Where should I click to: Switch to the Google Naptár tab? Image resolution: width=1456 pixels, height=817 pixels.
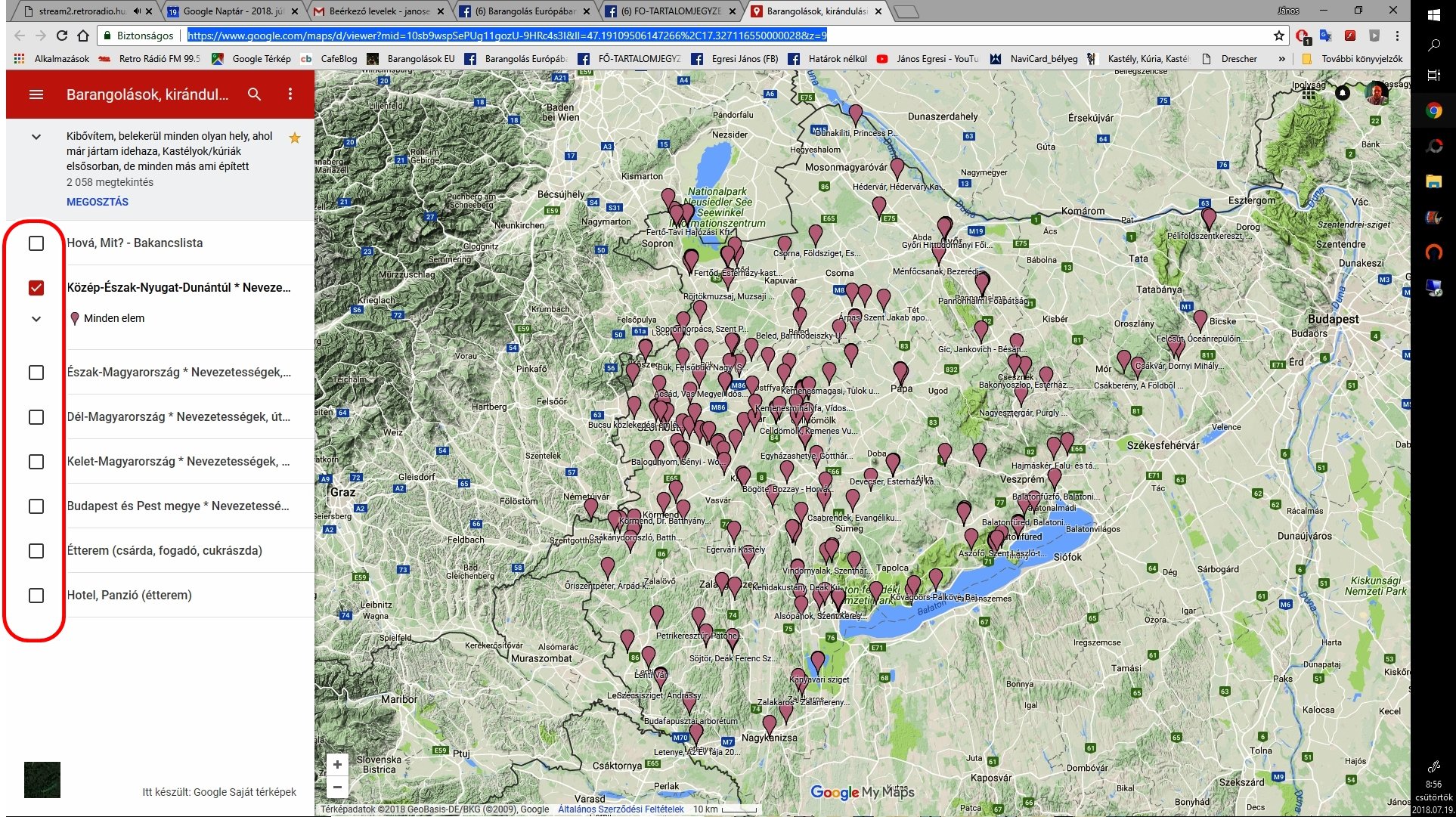pyautogui.click(x=227, y=11)
